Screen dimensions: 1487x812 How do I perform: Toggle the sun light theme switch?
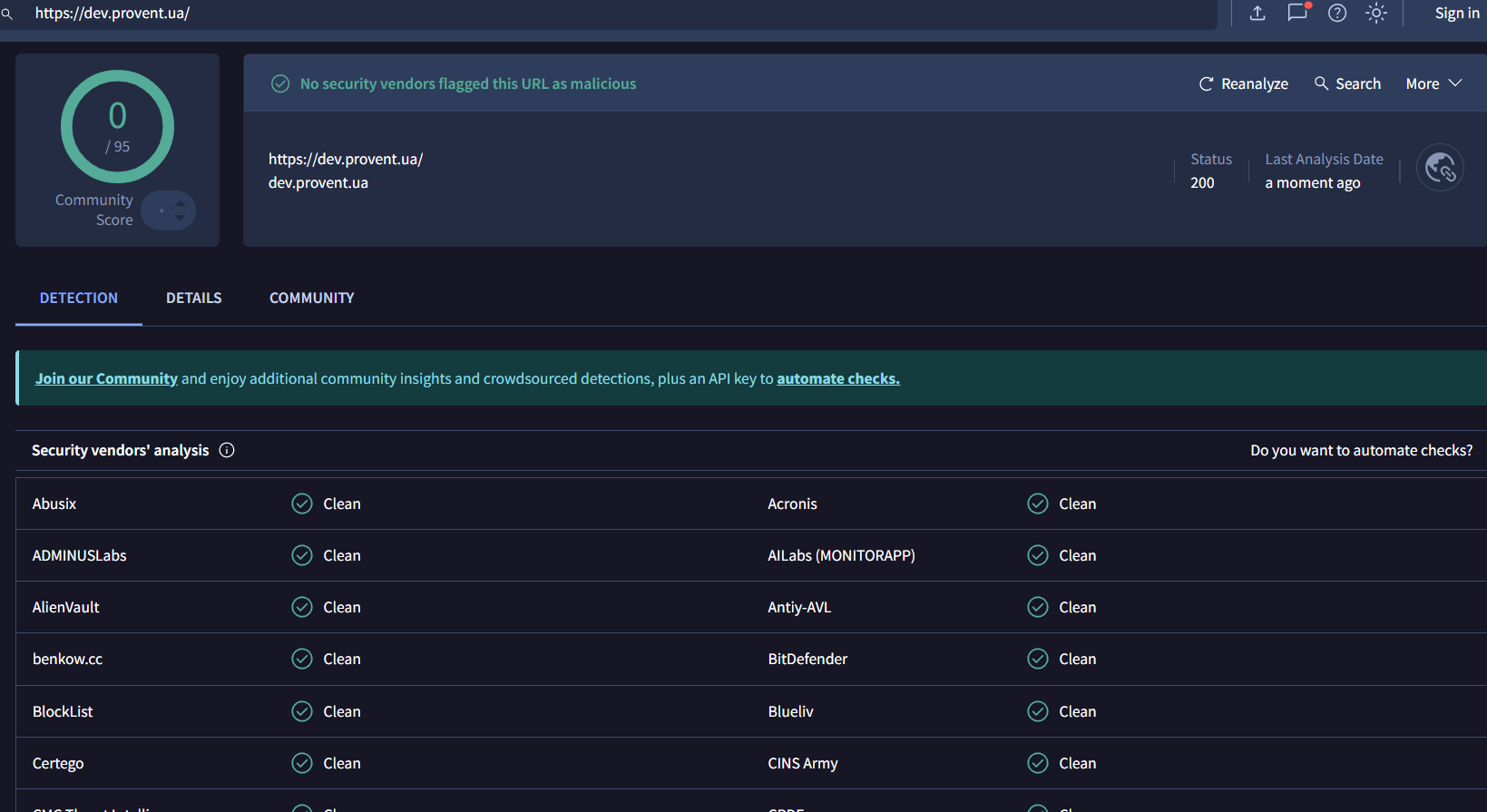point(1376,13)
